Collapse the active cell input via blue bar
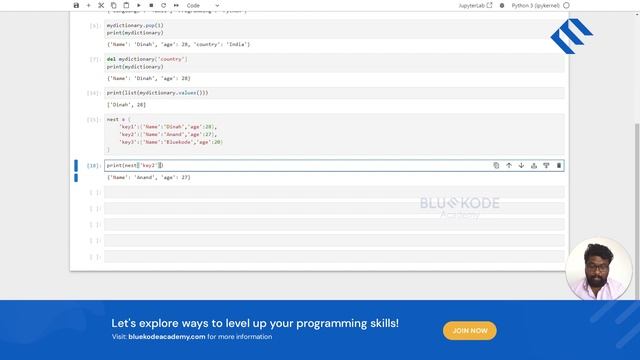 pyautogui.click(x=76, y=165)
